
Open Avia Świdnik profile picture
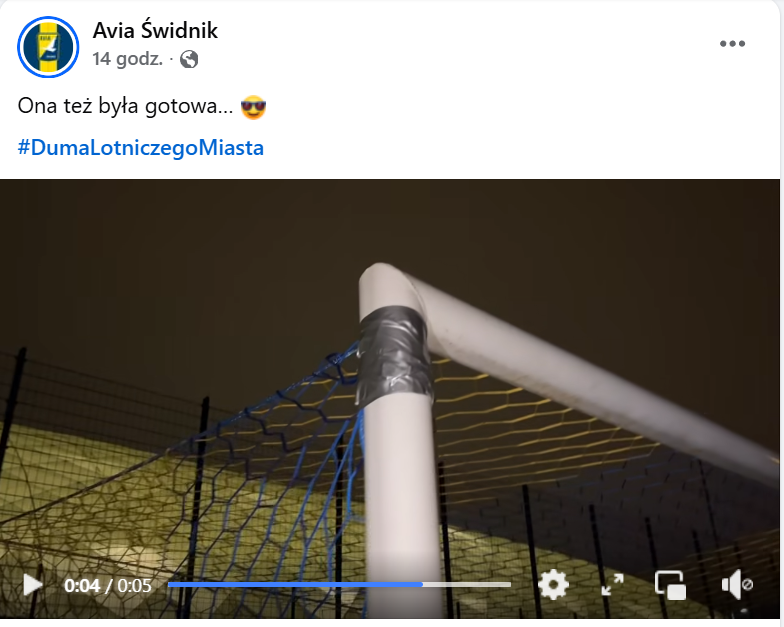tap(48, 47)
